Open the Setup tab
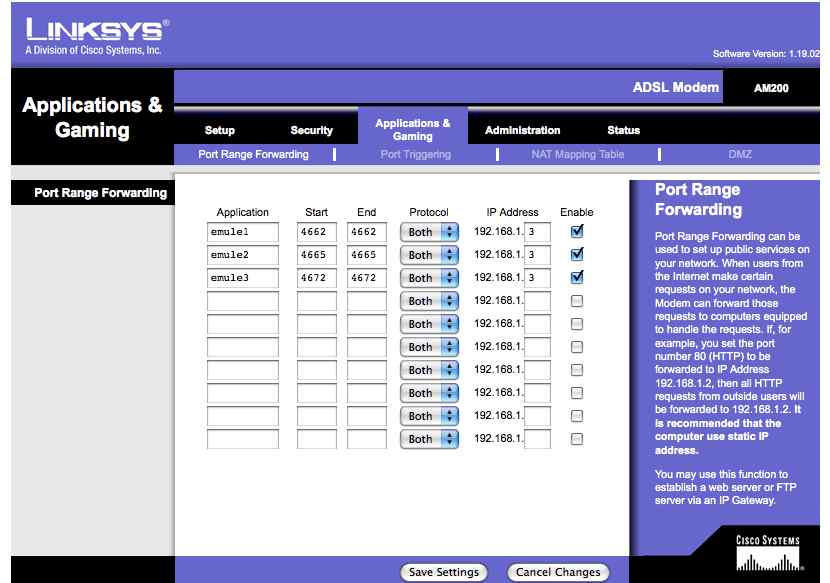Image resolution: width=830 pixels, height=583 pixels. (x=220, y=130)
